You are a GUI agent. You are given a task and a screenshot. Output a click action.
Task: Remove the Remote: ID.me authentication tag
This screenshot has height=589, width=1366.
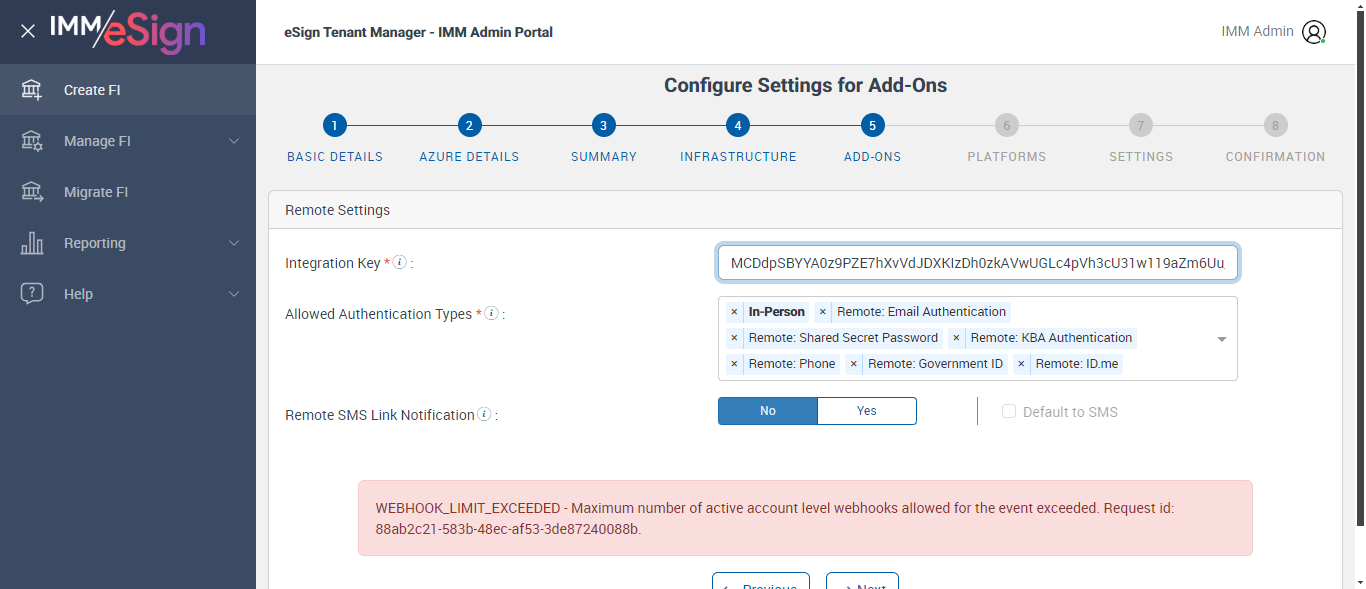point(1021,364)
